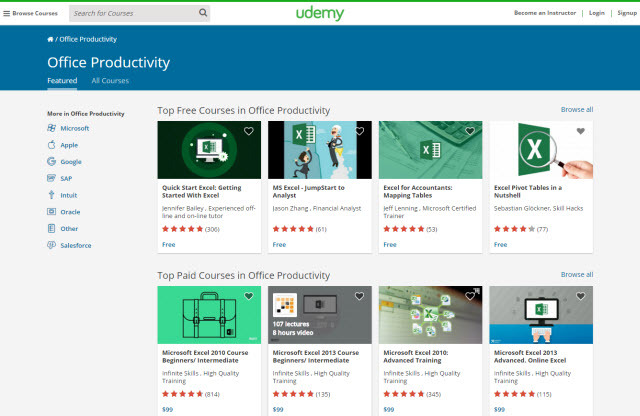This screenshot has height=416, width=640.
Task: Open Become an Instructor link
Action: [x=545, y=13]
